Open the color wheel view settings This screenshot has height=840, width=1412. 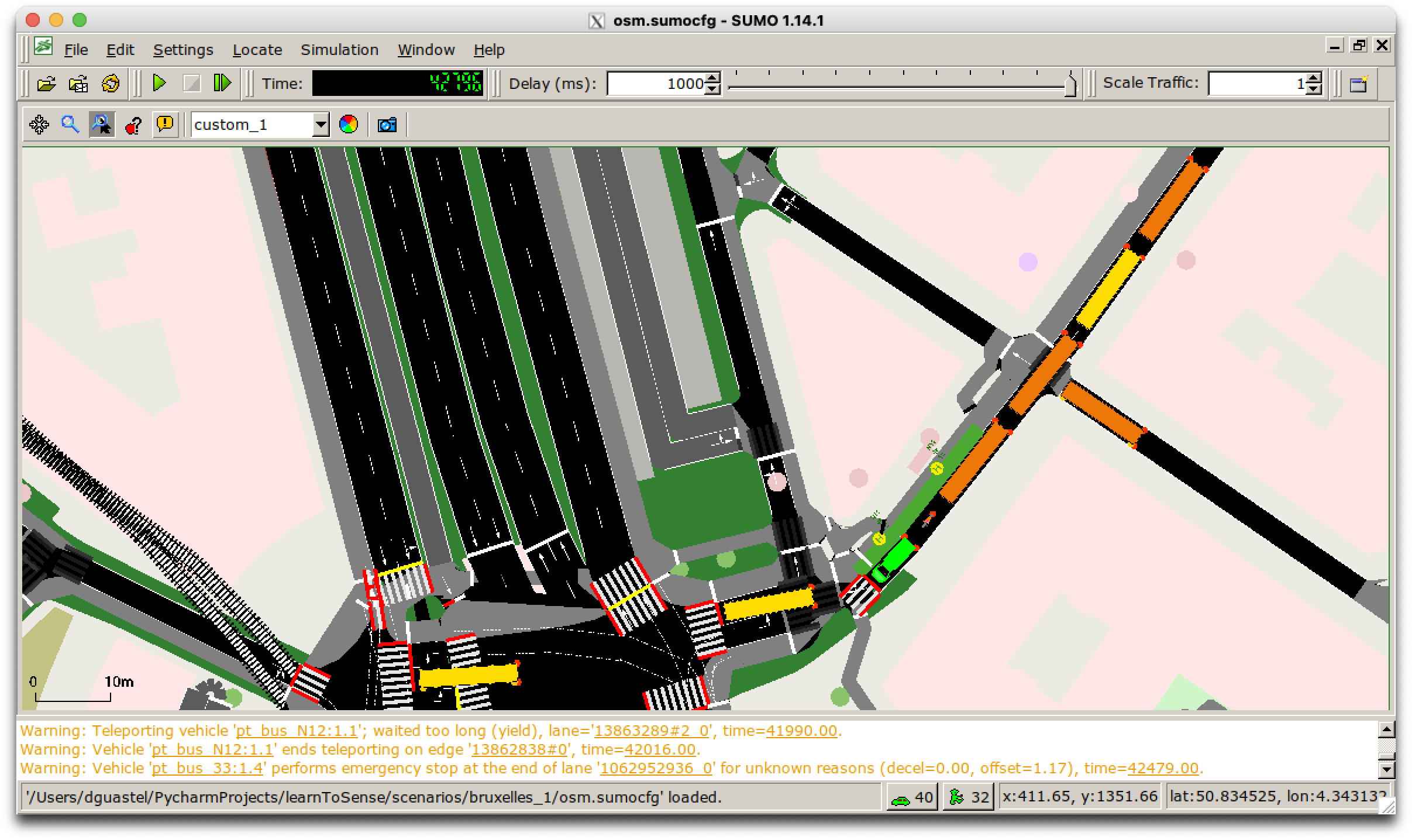coord(349,125)
